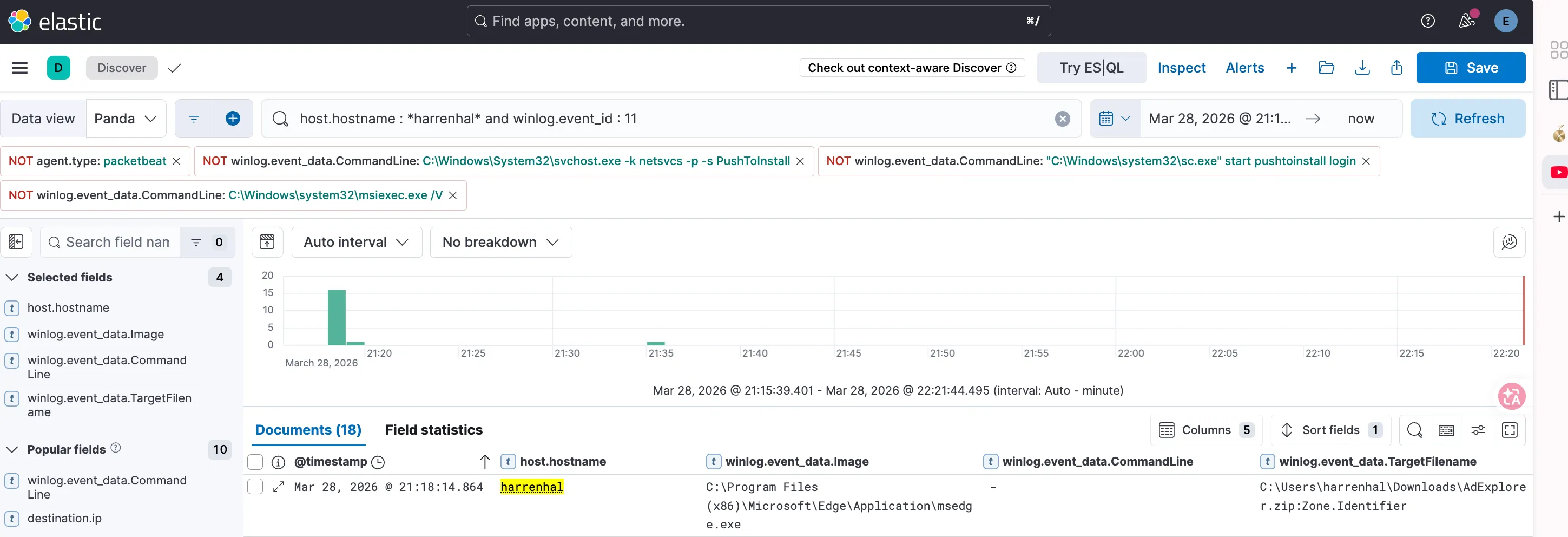Focus the Find apps, content search box
1568x537 pixels.
[x=758, y=21]
